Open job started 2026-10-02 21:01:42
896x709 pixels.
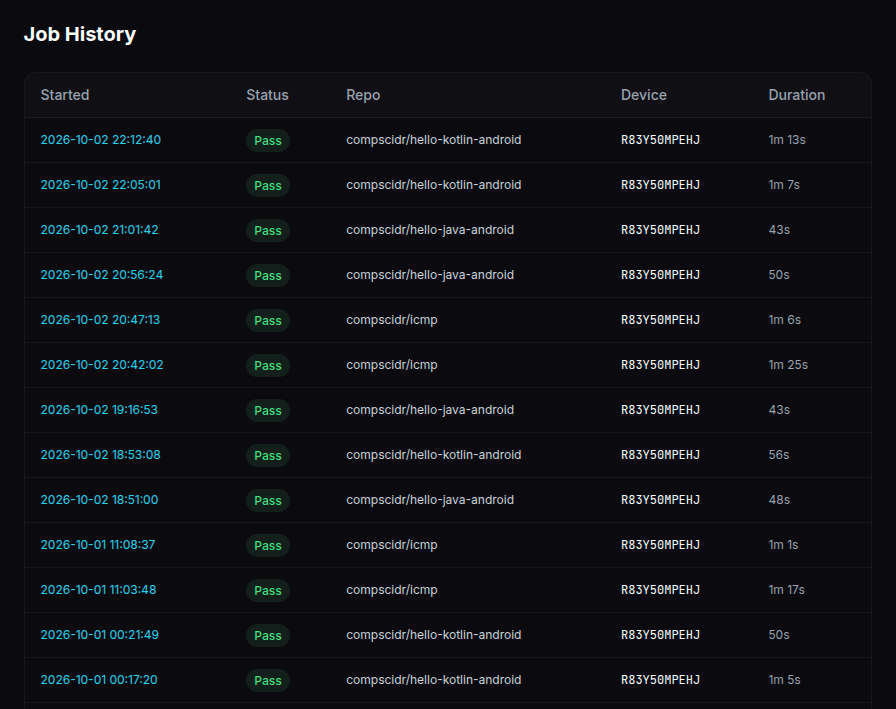99,230
